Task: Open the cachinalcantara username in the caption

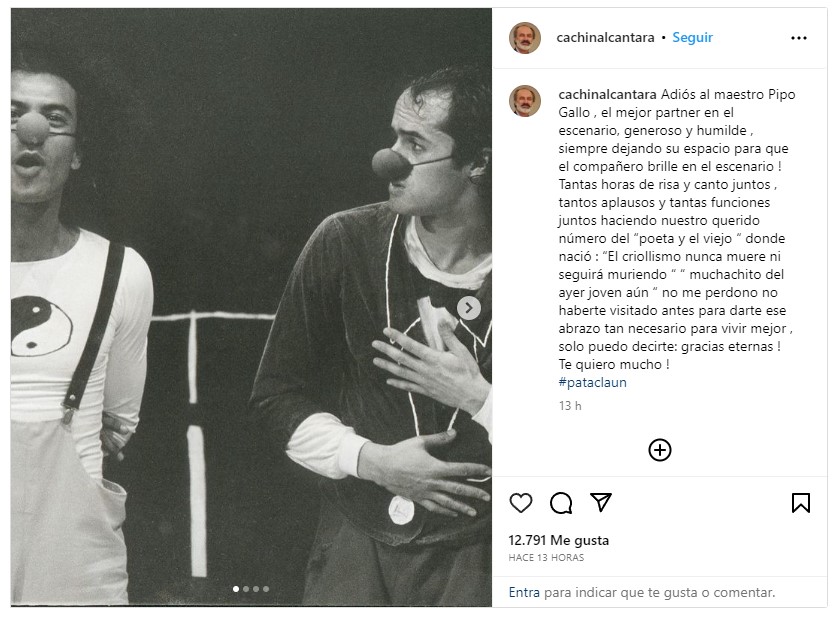Action: coord(607,94)
